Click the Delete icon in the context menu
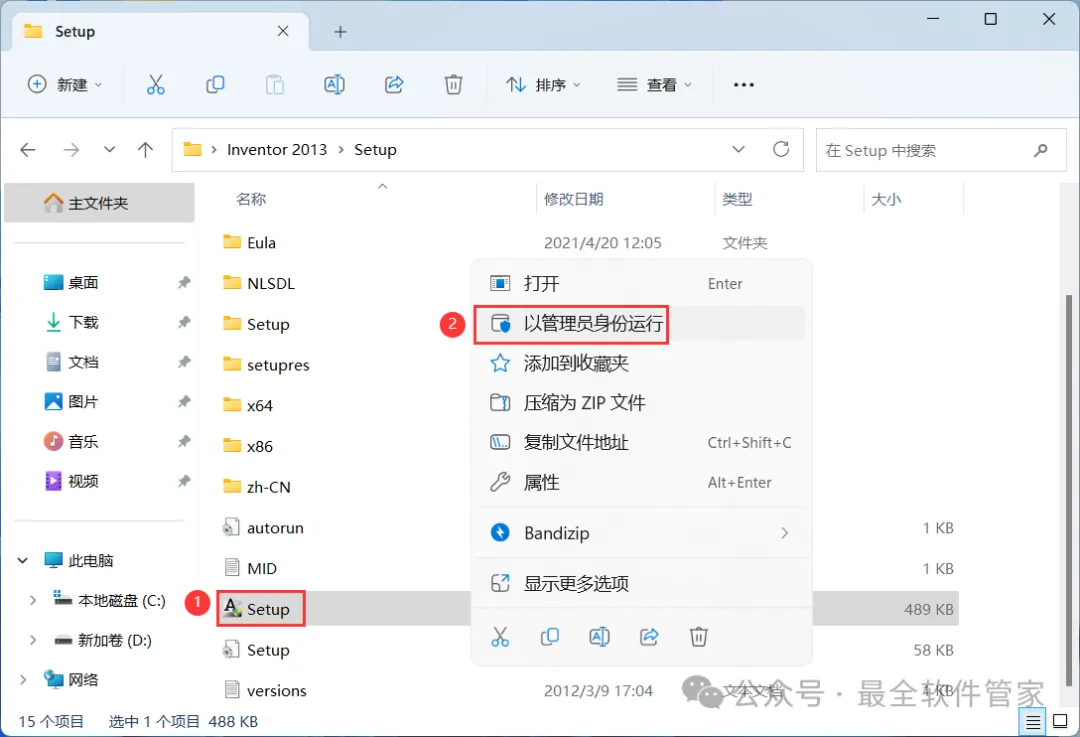 click(x=698, y=636)
